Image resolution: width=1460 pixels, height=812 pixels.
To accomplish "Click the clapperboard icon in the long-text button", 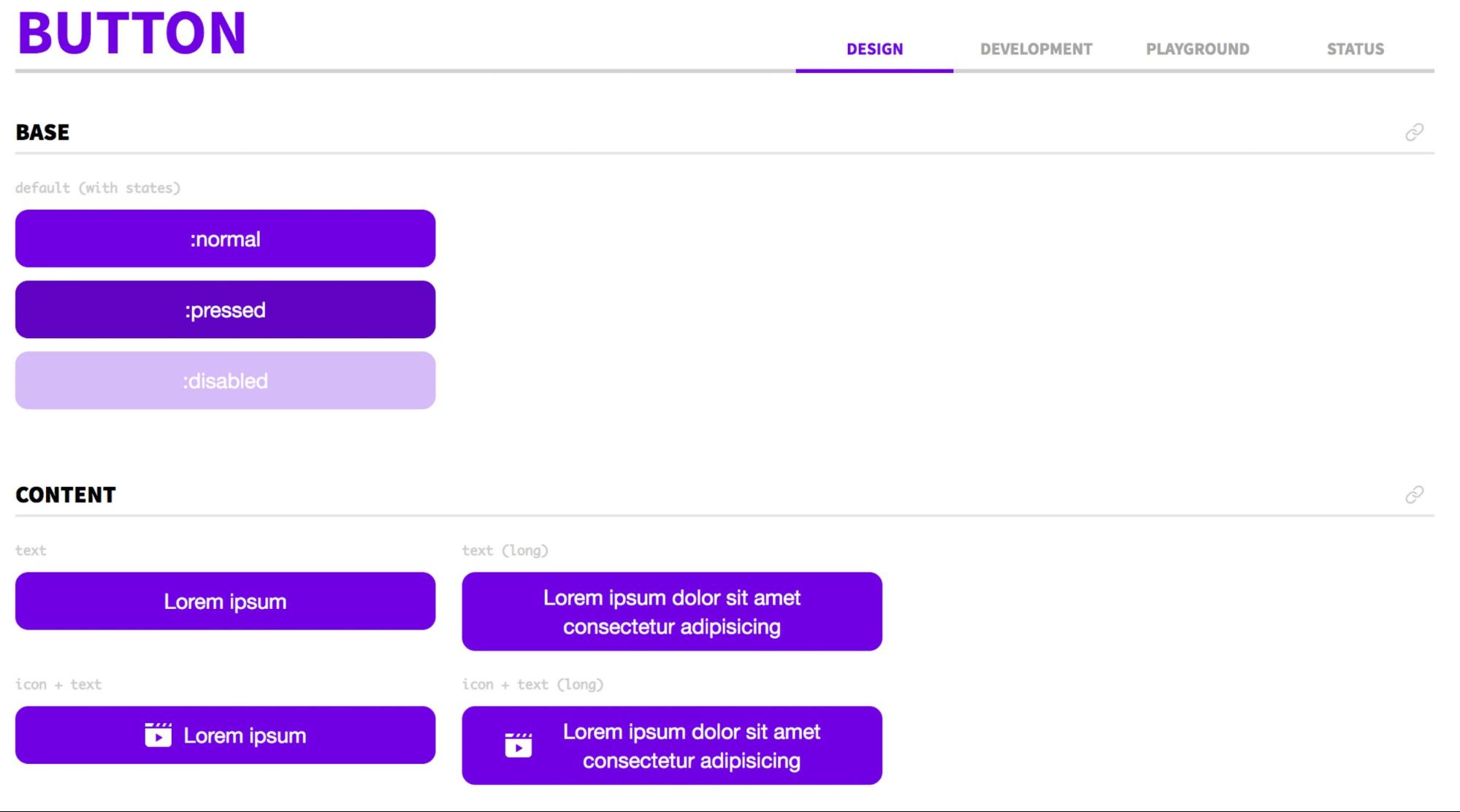I will click(519, 745).
